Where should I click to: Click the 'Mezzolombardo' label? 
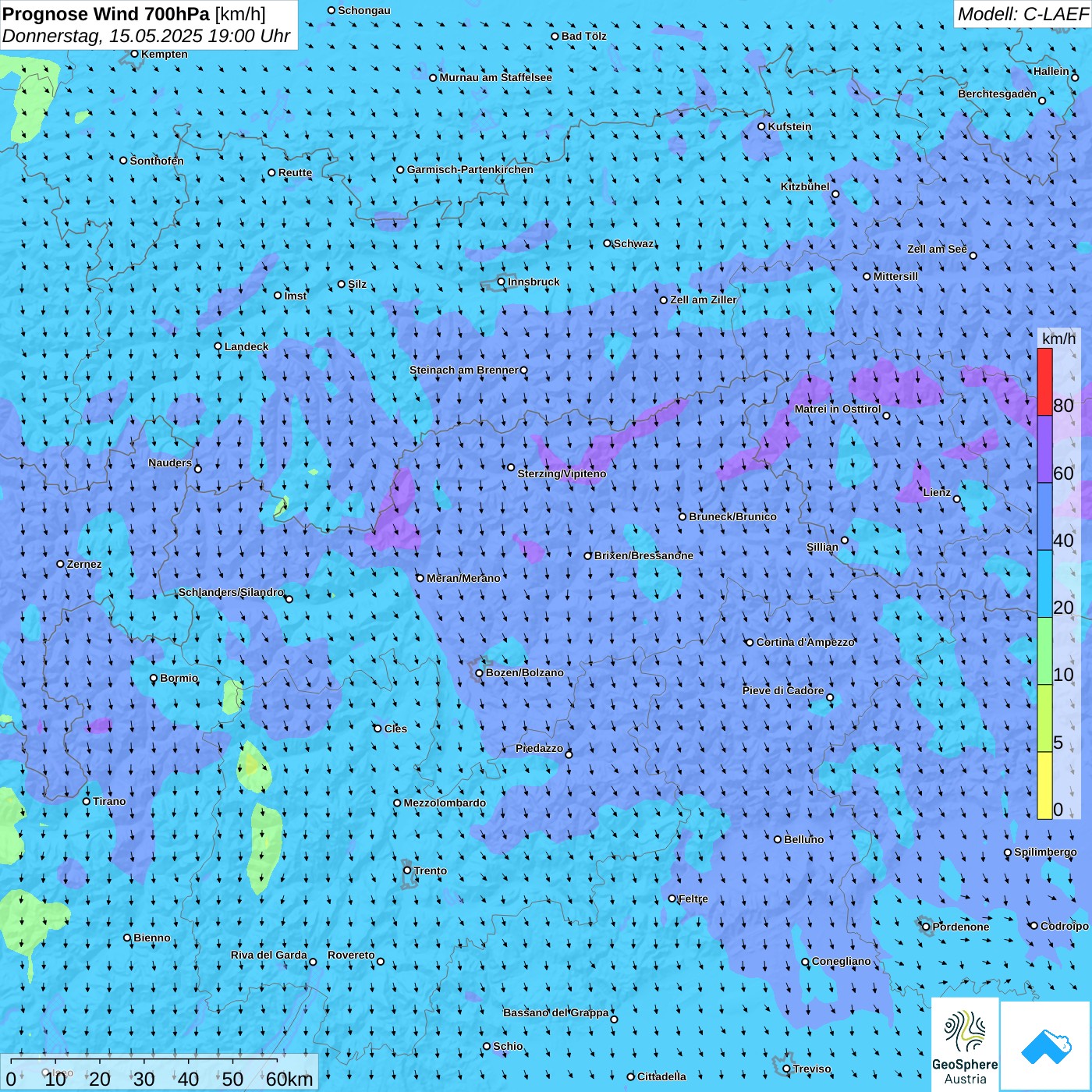(445, 803)
